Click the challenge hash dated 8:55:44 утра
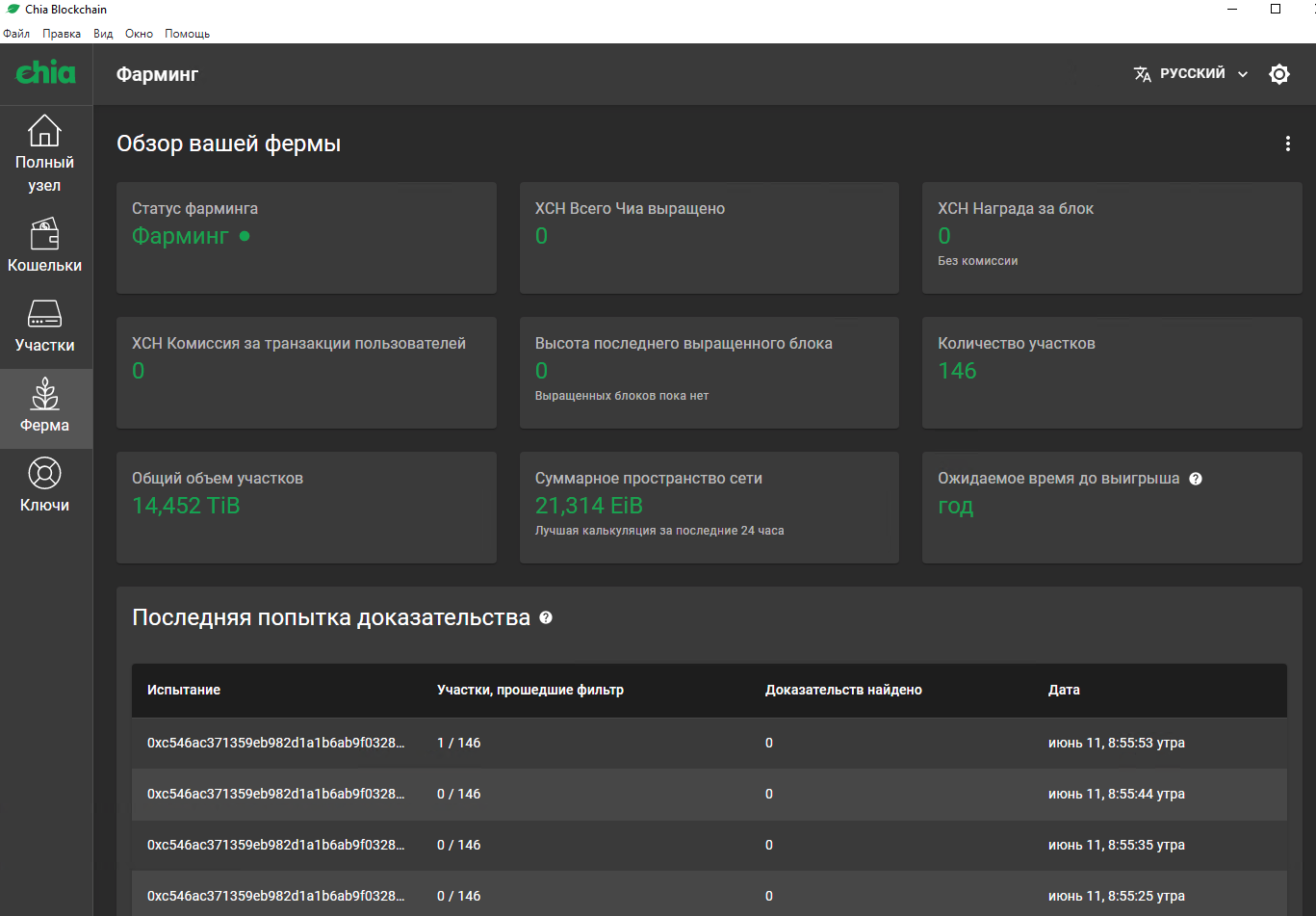This screenshot has width=1316, height=916. (276, 794)
